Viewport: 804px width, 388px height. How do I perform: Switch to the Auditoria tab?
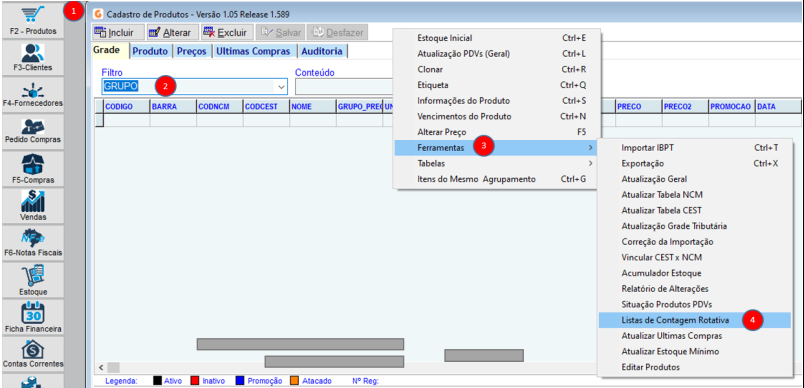point(322,51)
